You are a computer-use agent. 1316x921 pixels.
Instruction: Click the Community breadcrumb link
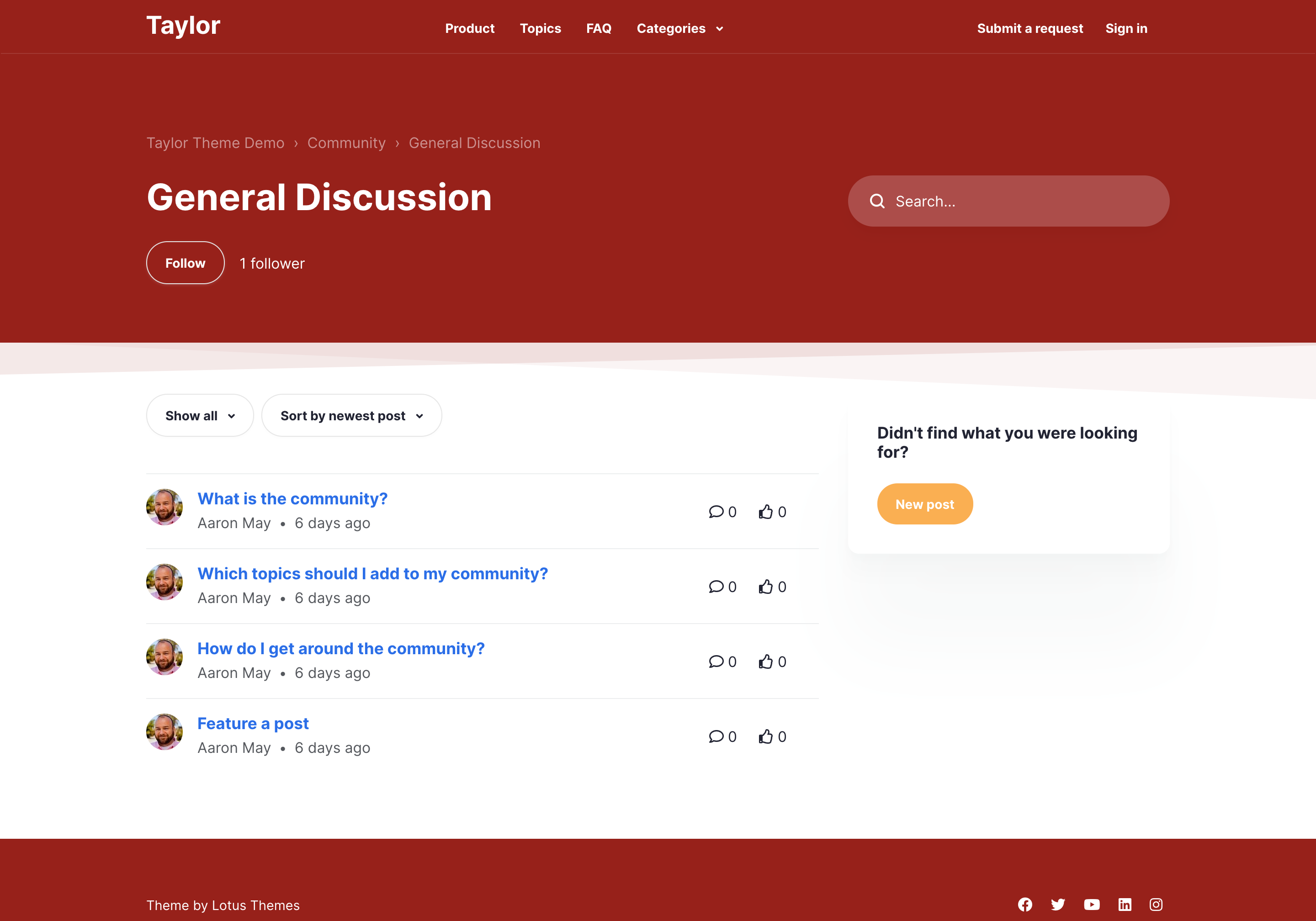point(346,143)
